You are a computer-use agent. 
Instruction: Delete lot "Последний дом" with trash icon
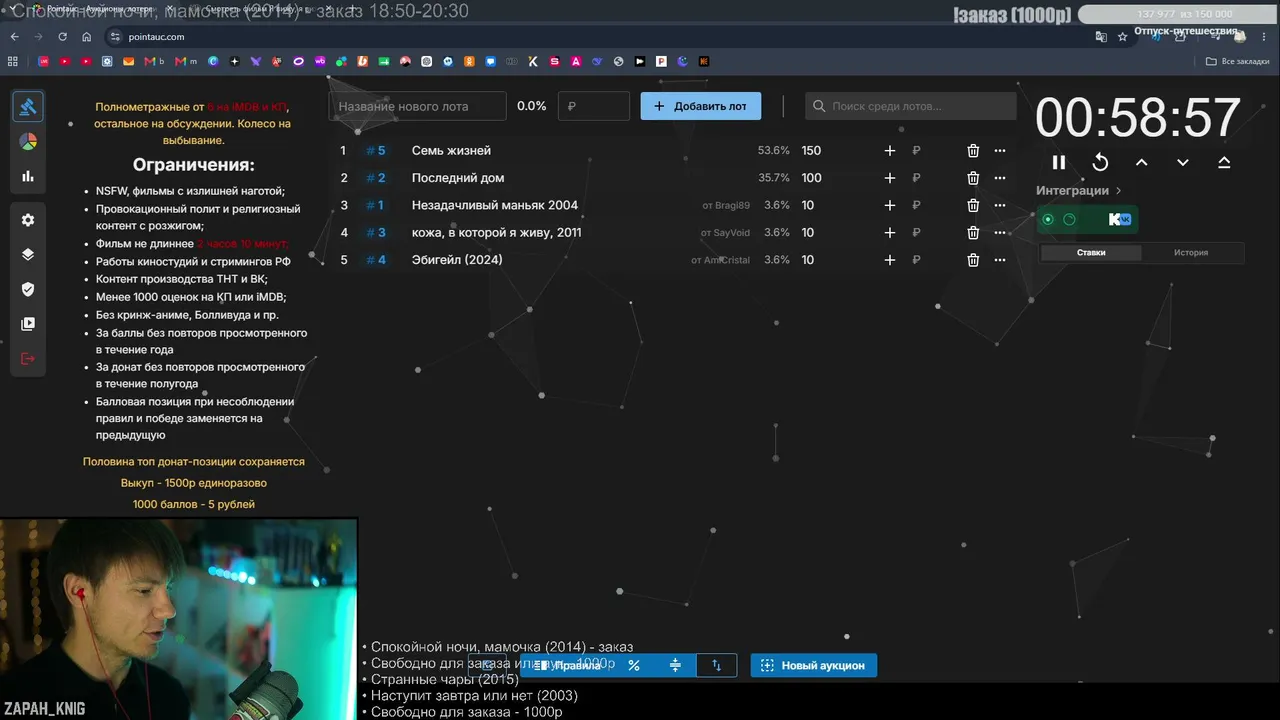(973, 178)
